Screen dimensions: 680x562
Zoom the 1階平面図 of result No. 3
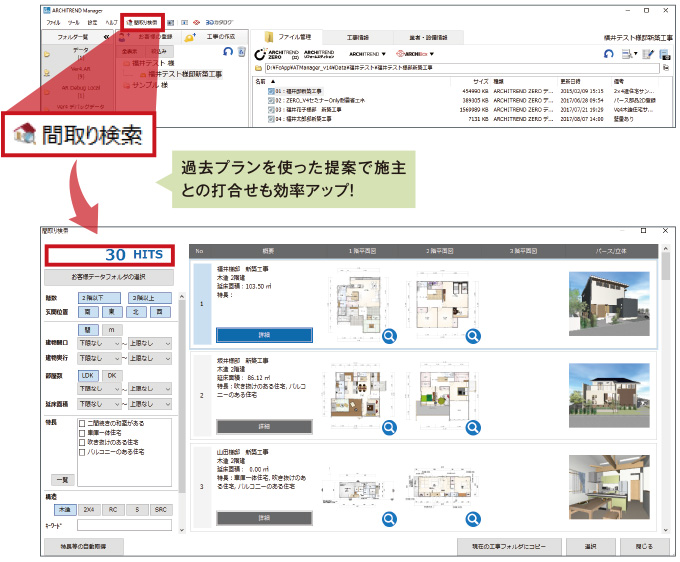click(389, 519)
